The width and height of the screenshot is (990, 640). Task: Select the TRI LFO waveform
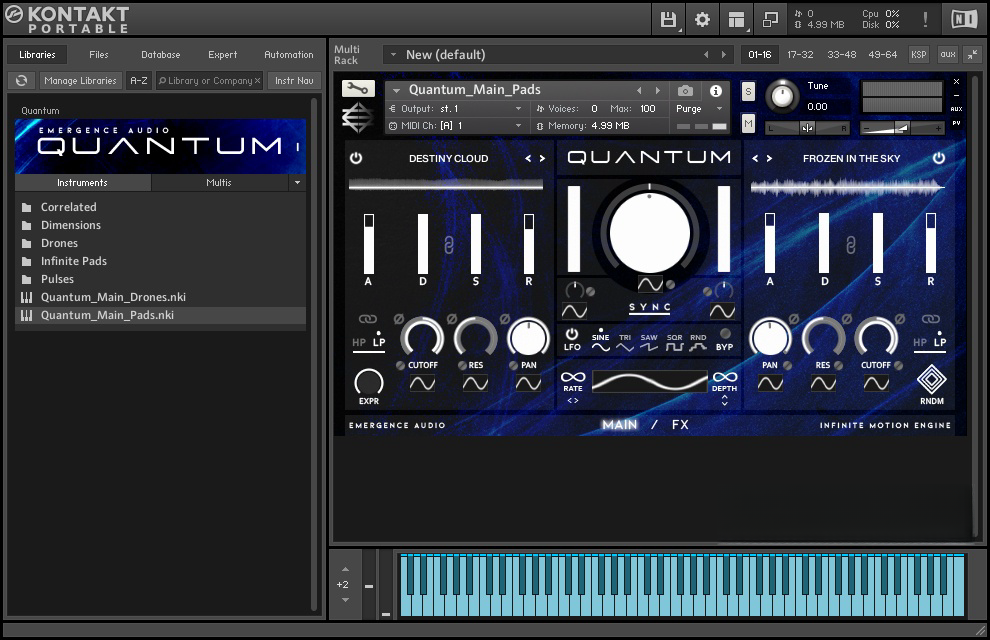[624, 343]
